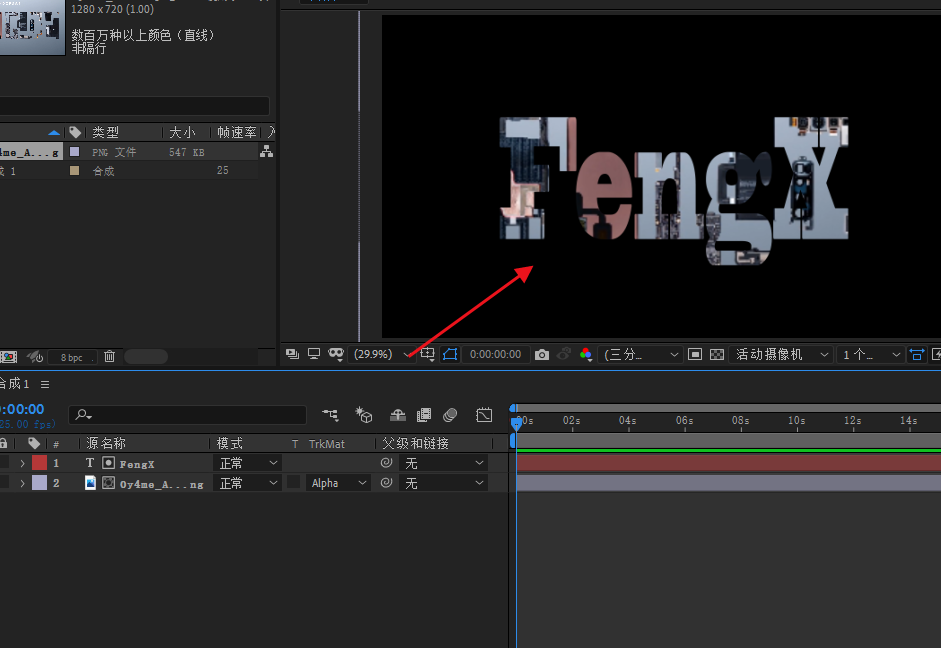Screen dimensions: 941x648
Task: Toggle the lock switch for FengX layer
Action: pos(4,463)
